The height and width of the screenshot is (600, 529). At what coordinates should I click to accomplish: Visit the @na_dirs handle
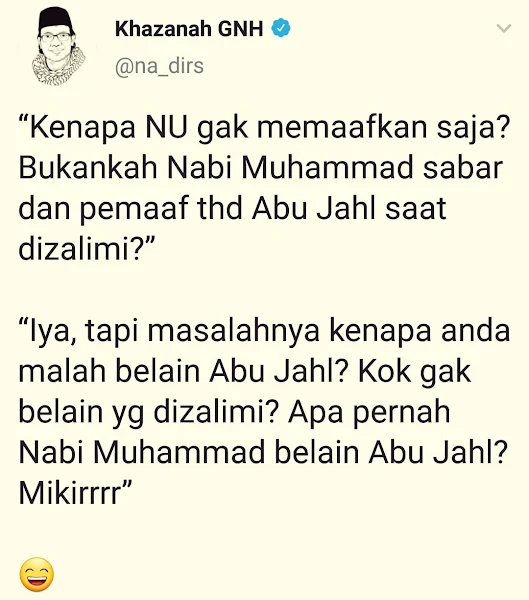click(159, 66)
